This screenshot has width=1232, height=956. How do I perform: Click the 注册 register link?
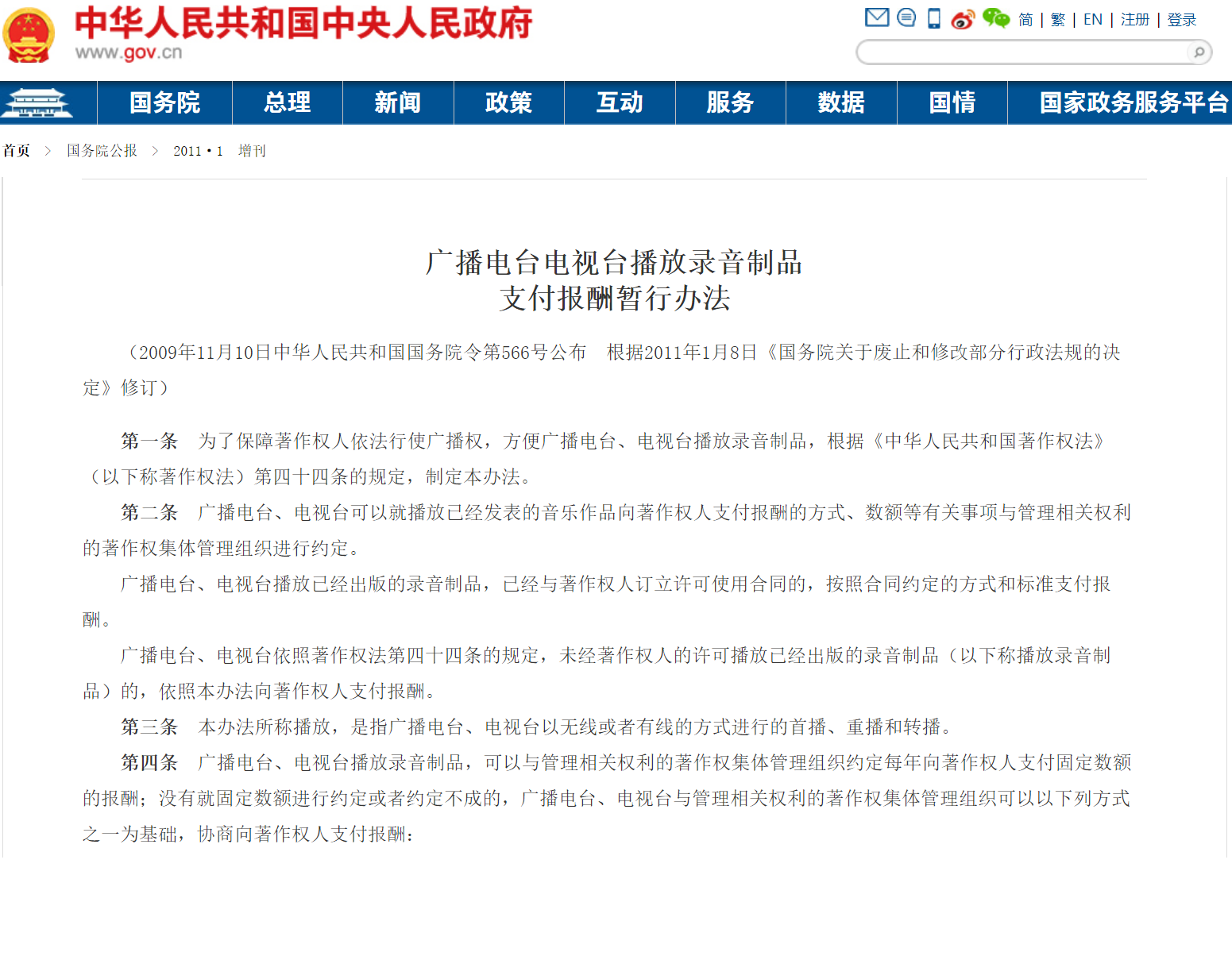(1135, 20)
